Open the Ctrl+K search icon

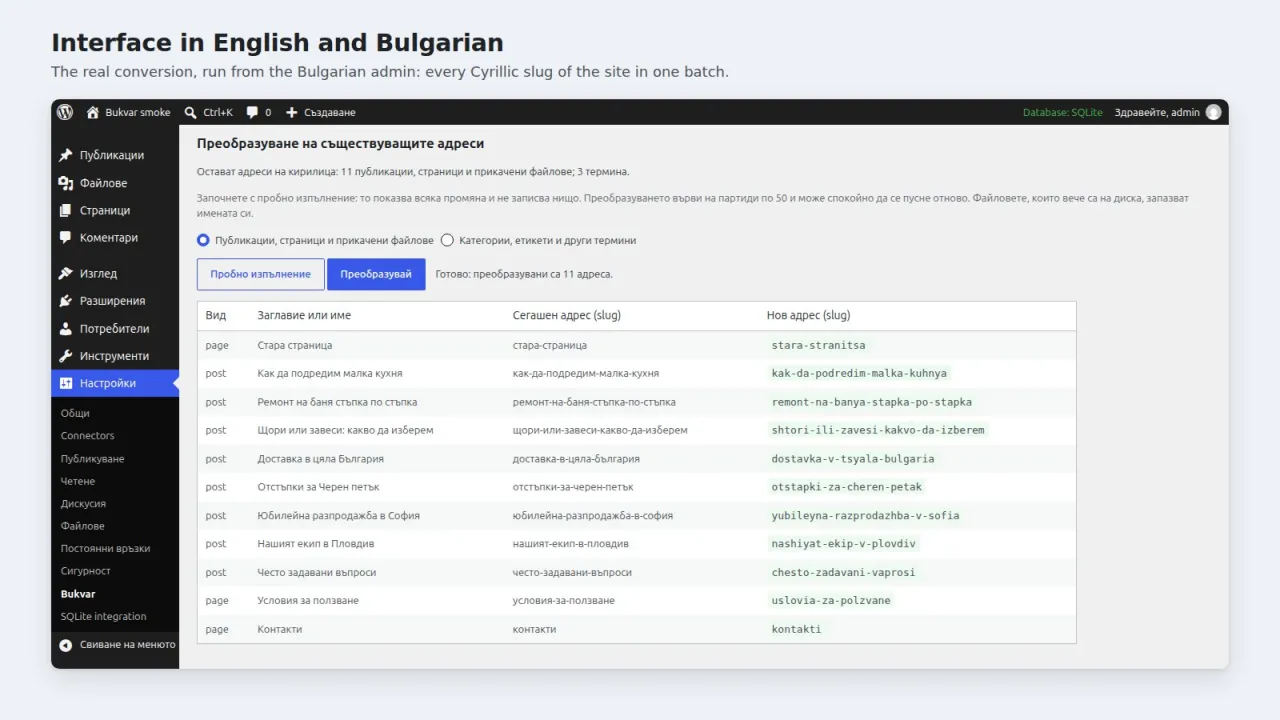[191, 112]
